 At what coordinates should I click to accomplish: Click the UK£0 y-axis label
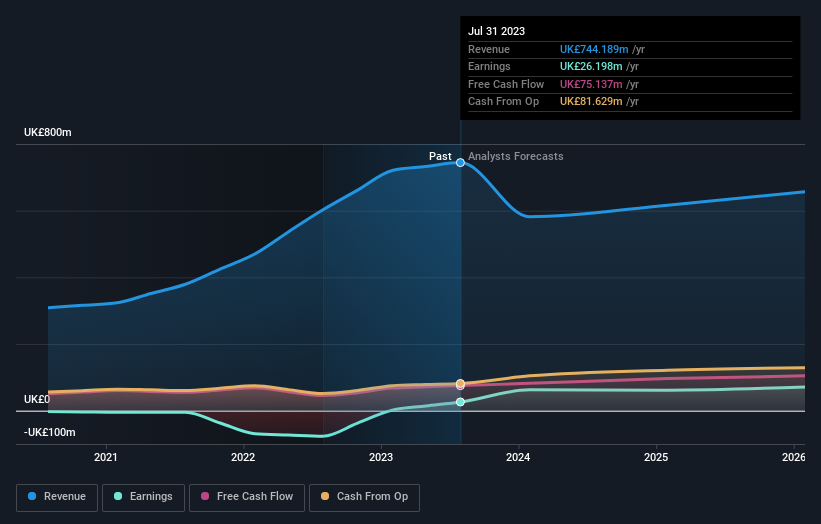(37, 399)
